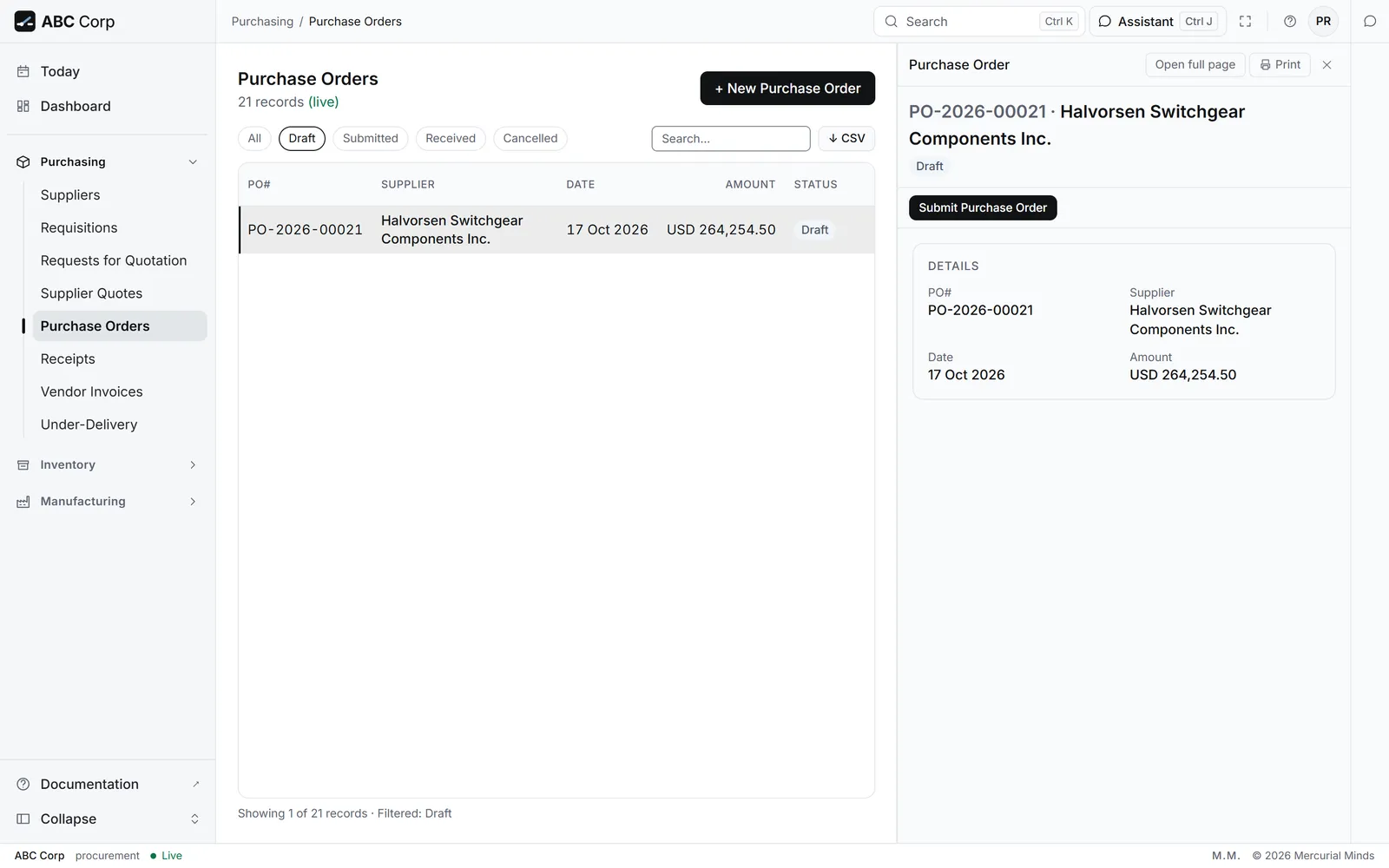Viewport: 1389px width, 868px height.
Task: Focus the records Search... input field
Action: (x=731, y=139)
